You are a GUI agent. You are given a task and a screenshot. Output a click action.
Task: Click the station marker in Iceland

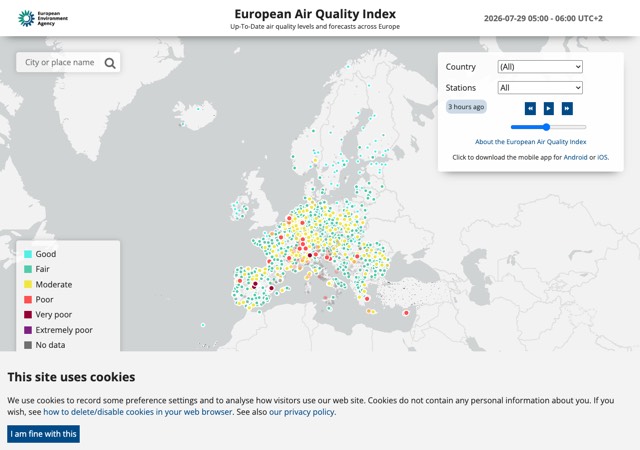click(198, 109)
